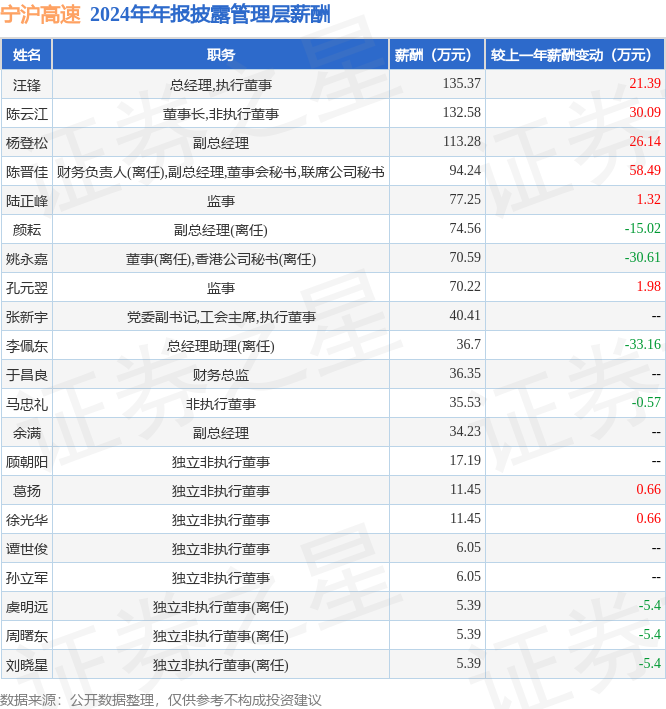Click the position cell 党委副书记,工会主席,执行董事

coord(221,317)
